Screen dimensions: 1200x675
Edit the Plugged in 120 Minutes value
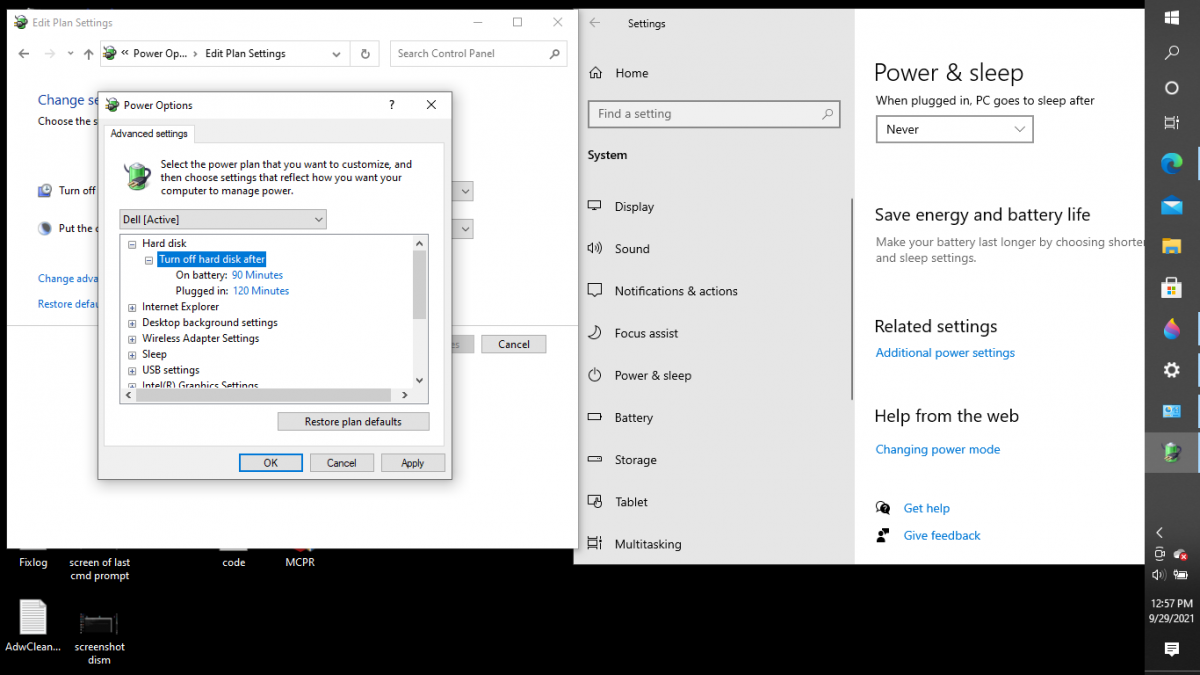pos(261,291)
